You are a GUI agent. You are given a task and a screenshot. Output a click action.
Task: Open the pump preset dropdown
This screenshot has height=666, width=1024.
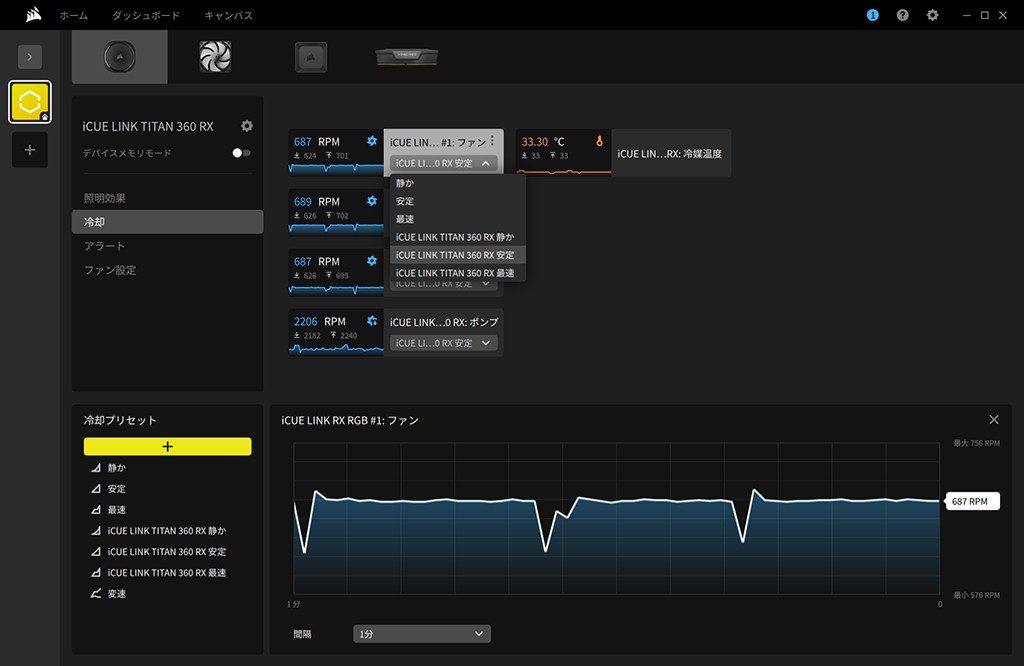[x=443, y=343]
